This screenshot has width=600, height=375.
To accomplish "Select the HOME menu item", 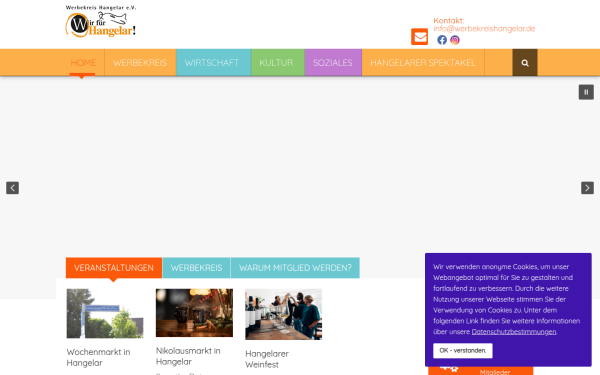I will pos(83,62).
